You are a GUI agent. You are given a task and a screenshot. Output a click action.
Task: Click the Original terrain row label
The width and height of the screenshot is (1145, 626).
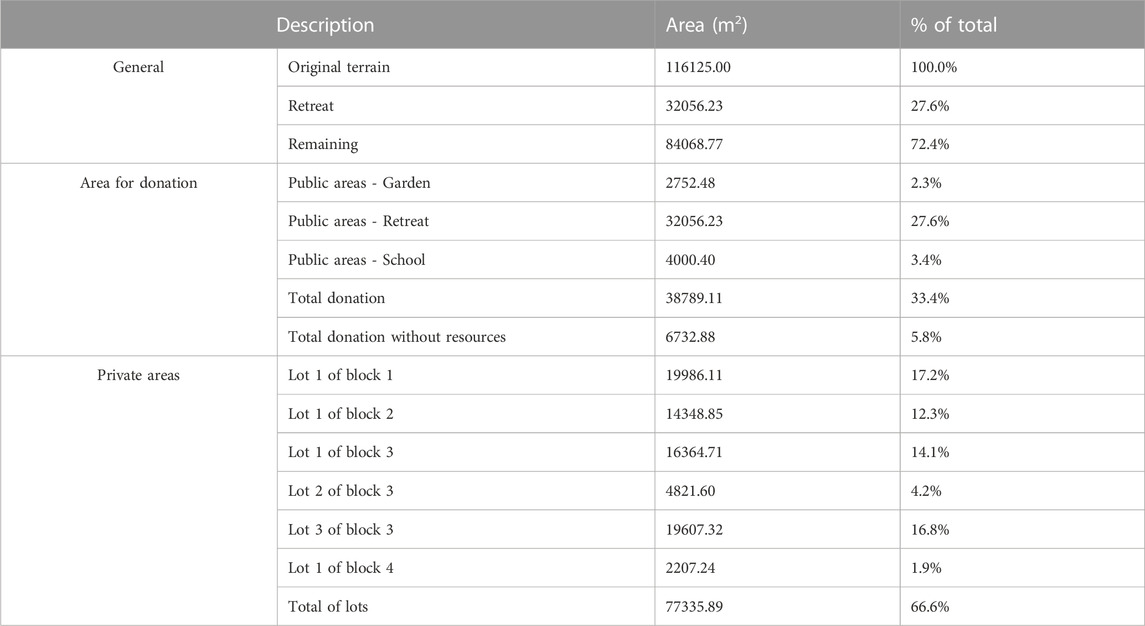(x=339, y=67)
